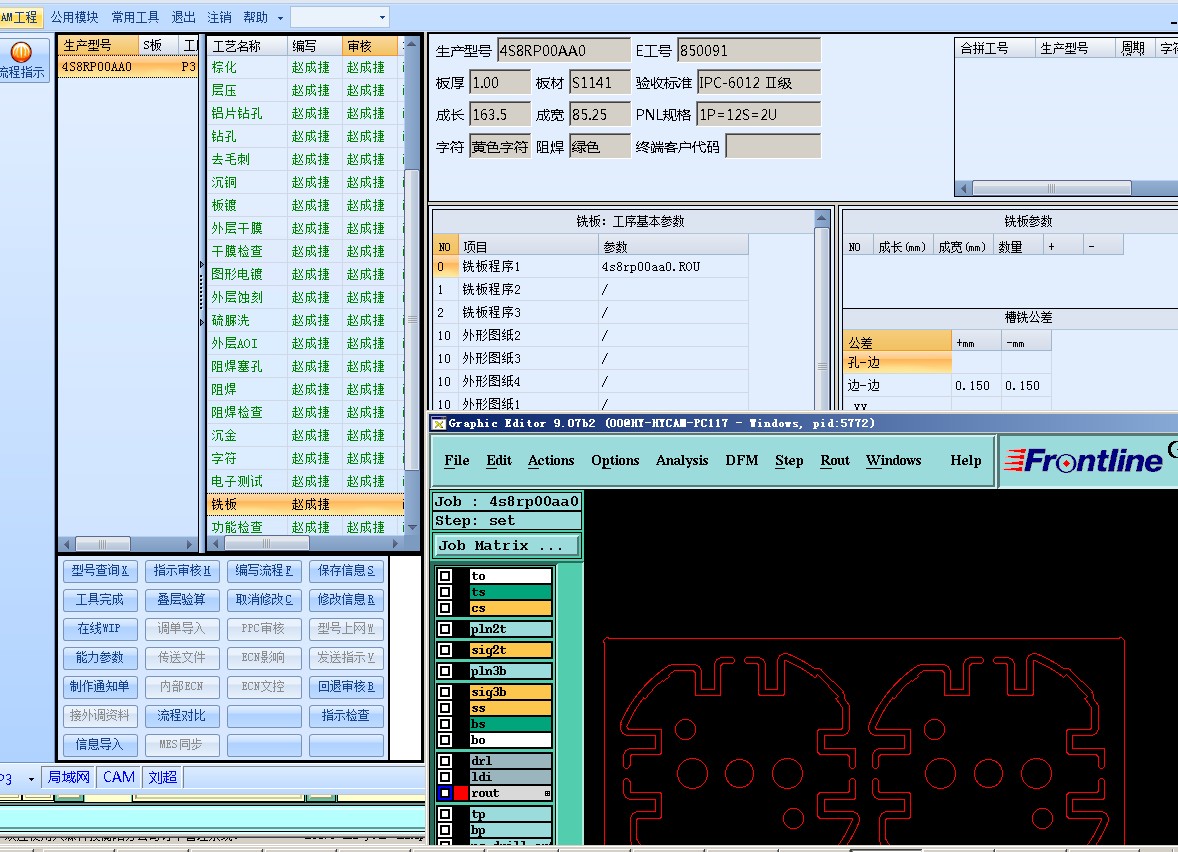Expand the 帮助 menu dropdown arrow
This screenshot has height=852, width=1178.
280,17
